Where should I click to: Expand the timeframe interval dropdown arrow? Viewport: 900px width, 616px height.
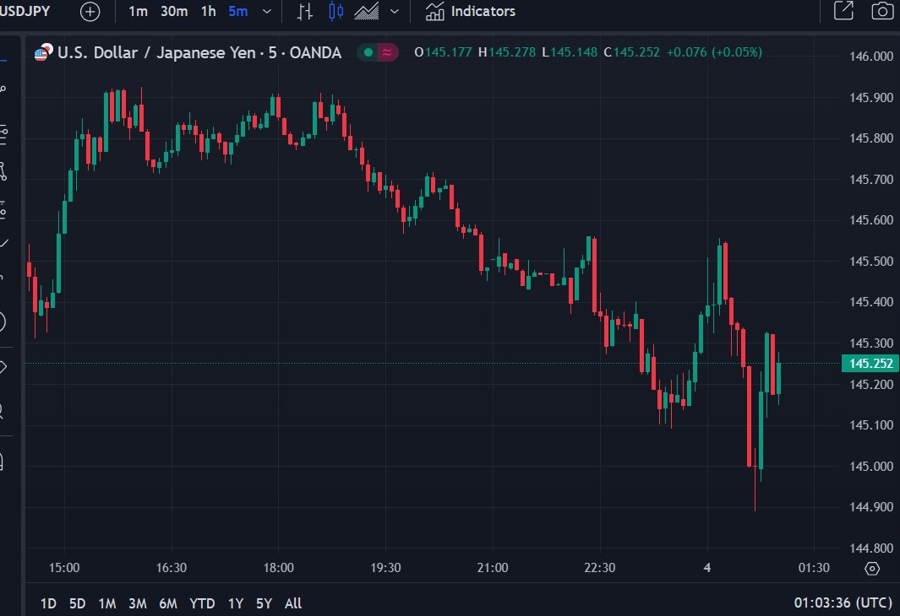point(266,12)
